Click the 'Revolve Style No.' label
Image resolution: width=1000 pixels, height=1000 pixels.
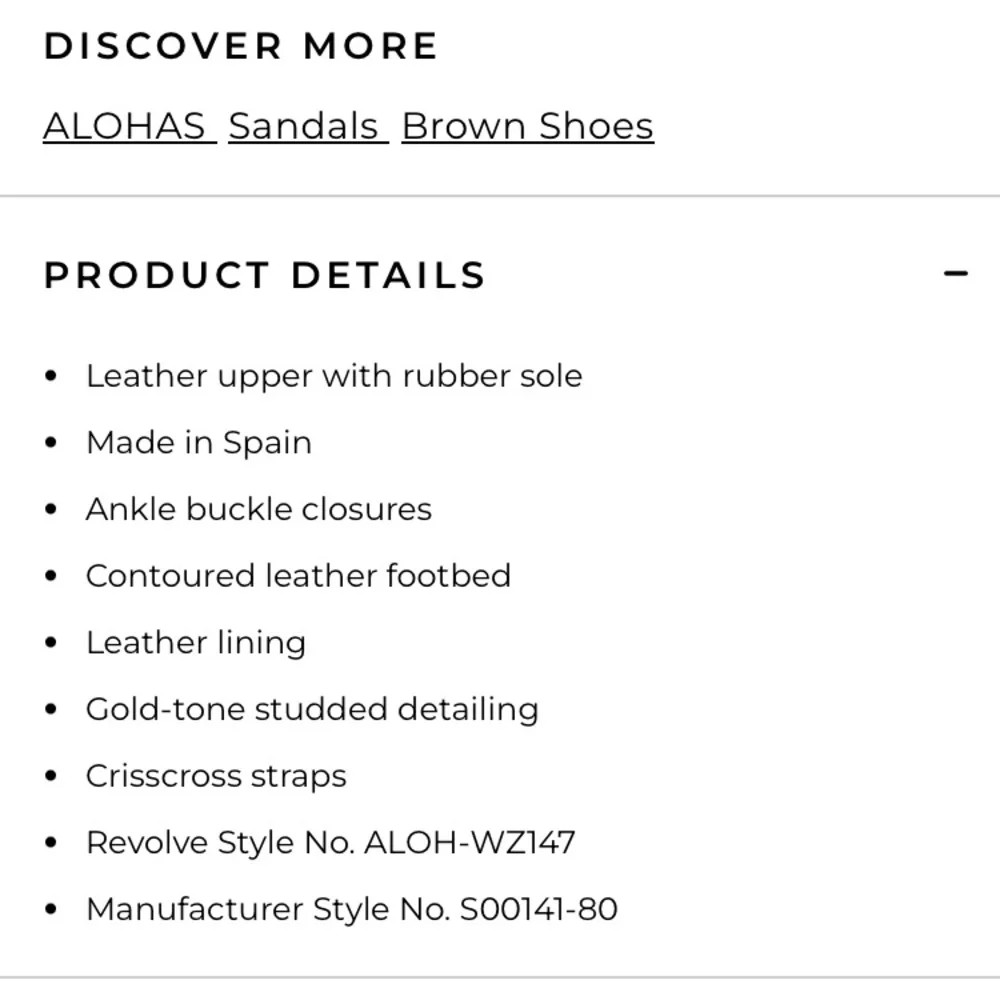coord(220,843)
